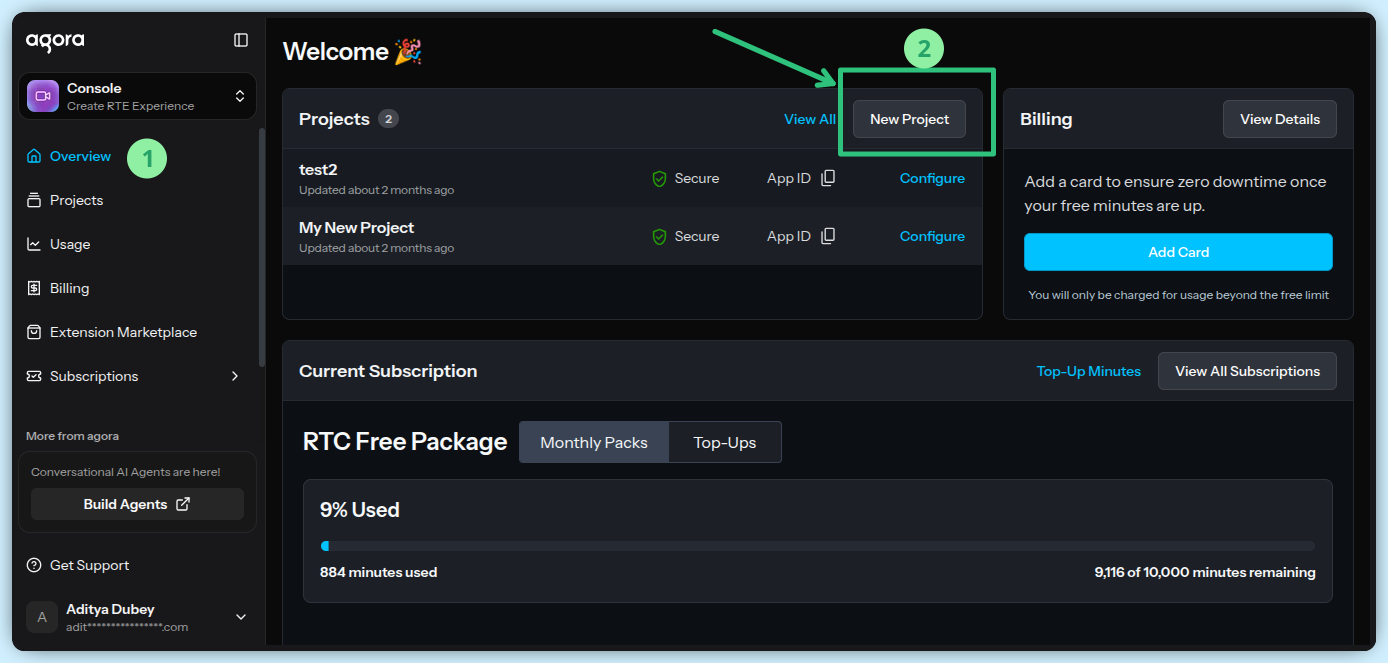This screenshot has height=663, width=1388.
Task: Open Usage in the sidebar
Action: 70,245
